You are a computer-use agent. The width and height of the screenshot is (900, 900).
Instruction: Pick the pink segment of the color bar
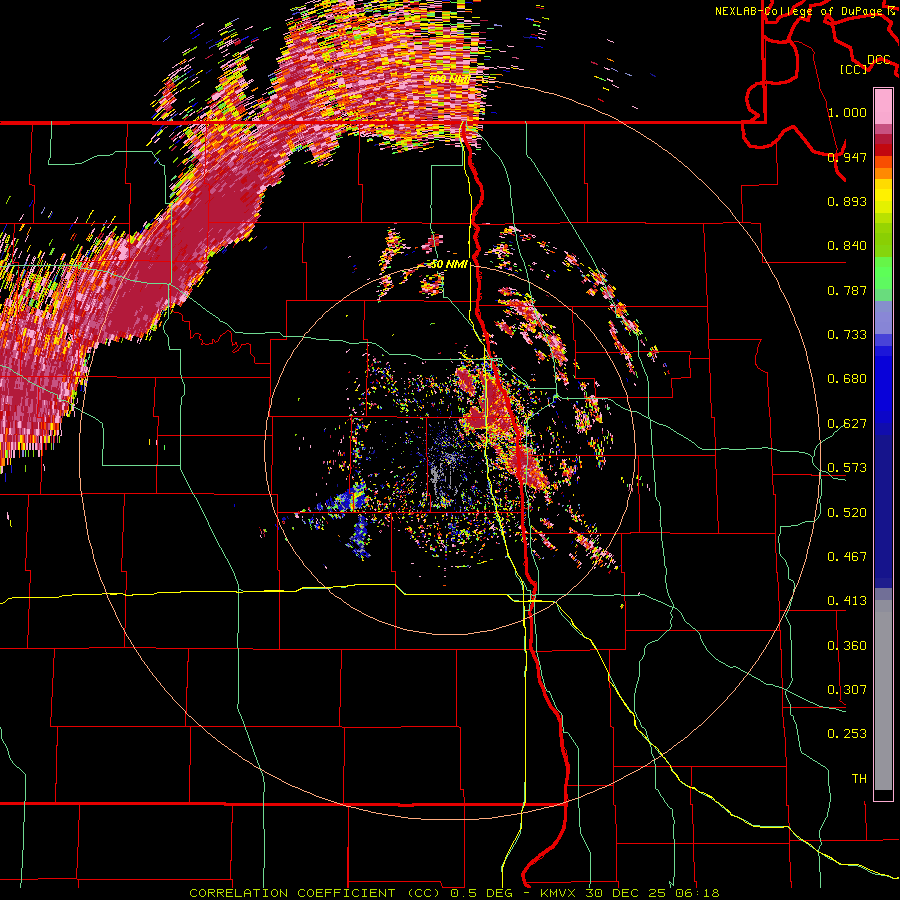tap(883, 106)
